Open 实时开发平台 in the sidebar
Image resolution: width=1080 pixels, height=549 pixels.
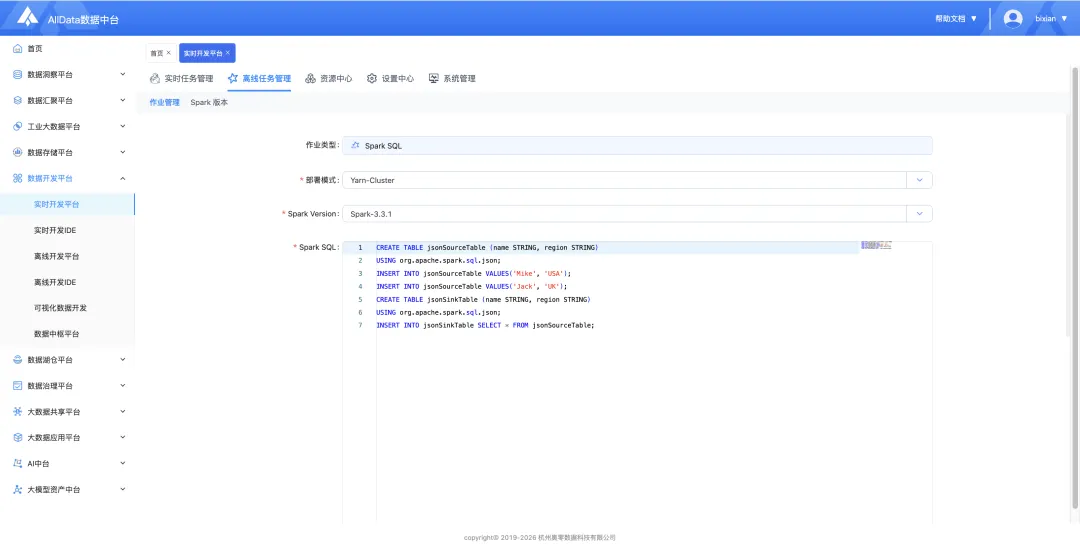tap(68, 205)
